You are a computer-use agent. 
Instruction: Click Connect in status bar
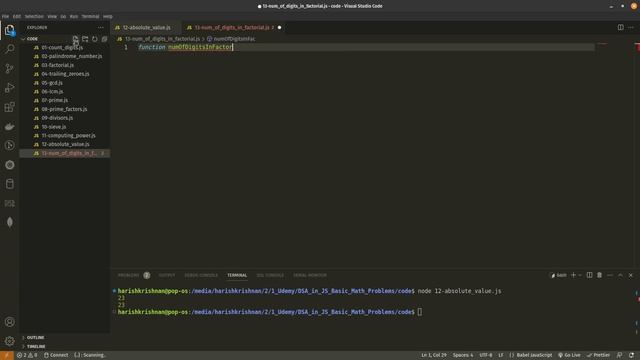point(56,355)
